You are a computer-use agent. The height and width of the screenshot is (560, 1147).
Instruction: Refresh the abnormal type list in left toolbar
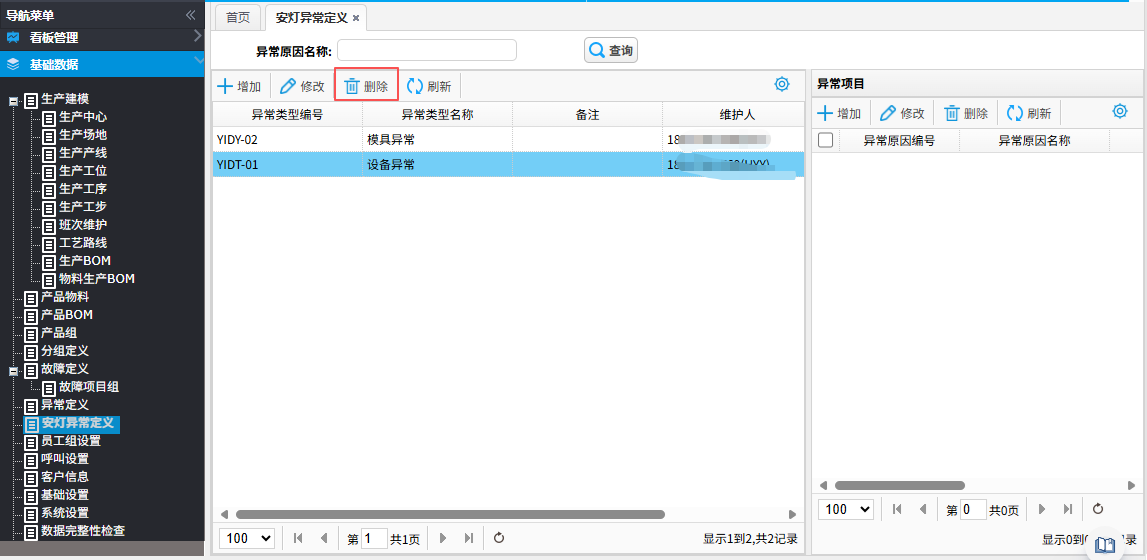(415, 87)
